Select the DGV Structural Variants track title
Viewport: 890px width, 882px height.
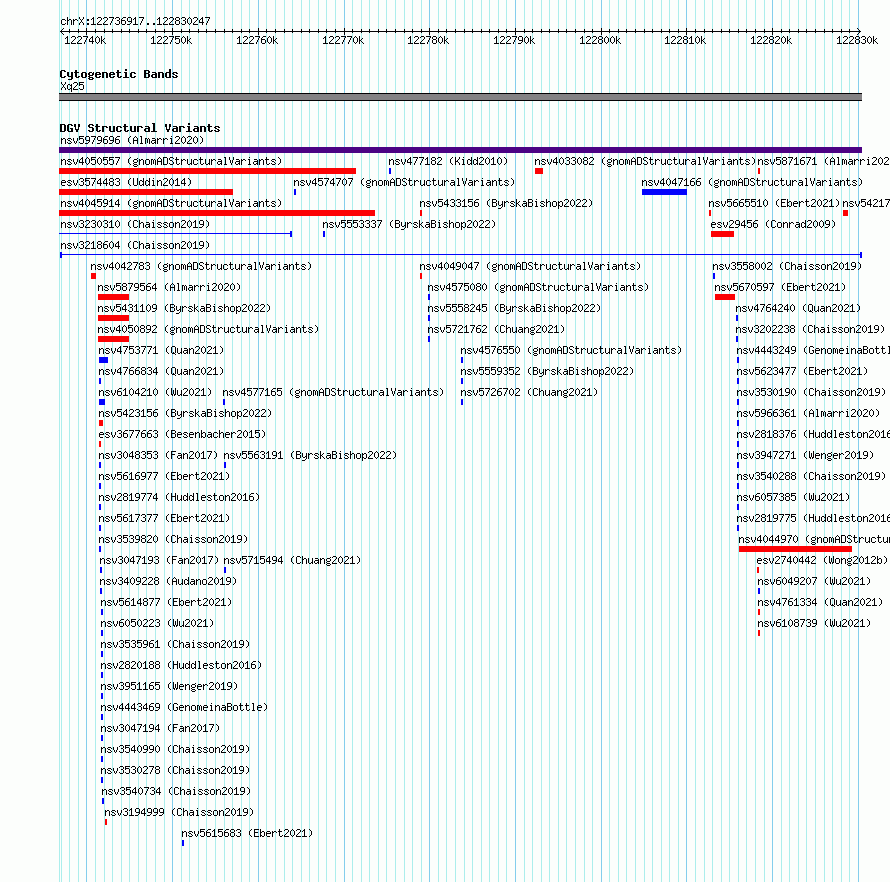click(140, 128)
